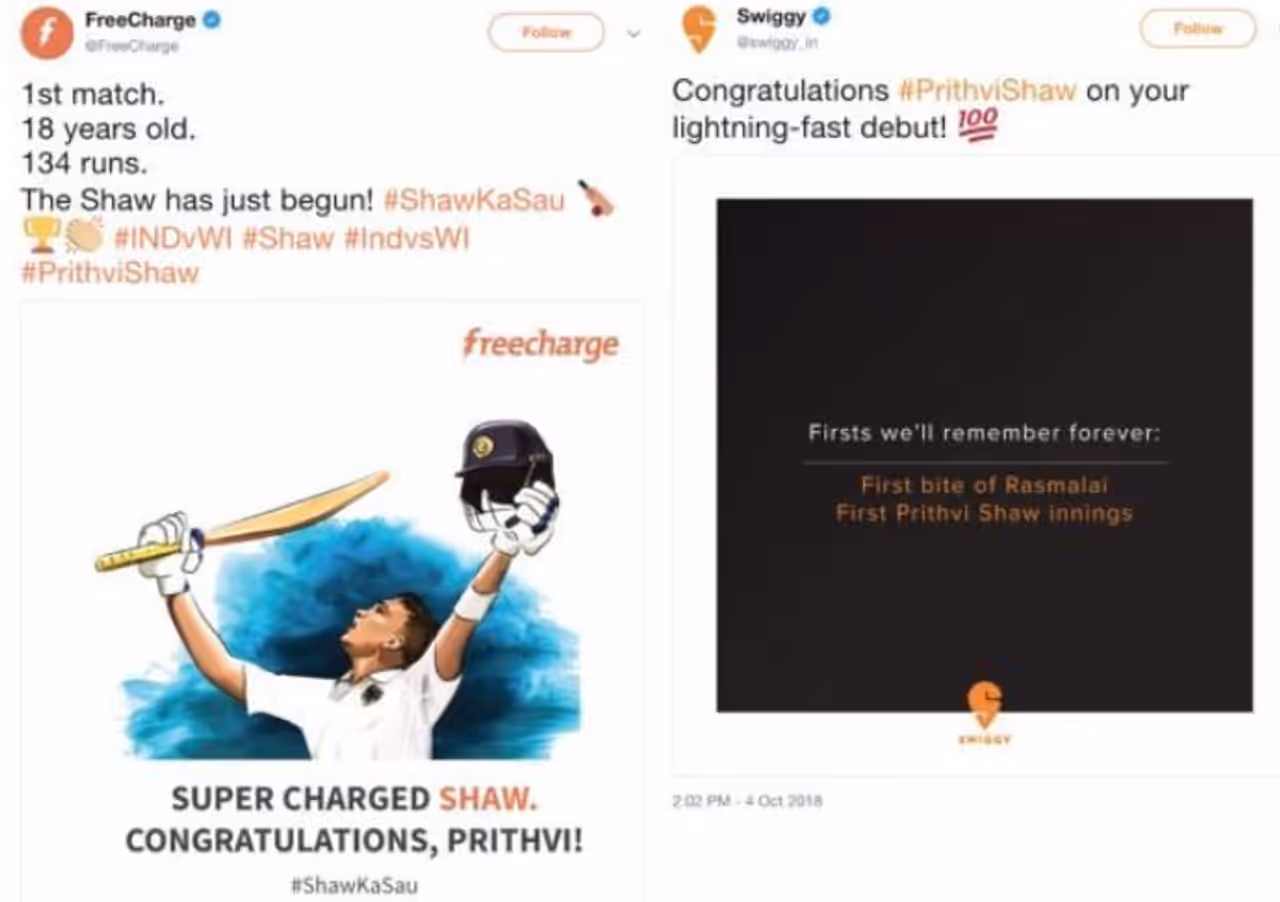Open Swiggy profile avatar icon
The image size is (1280, 902).
[x=699, y=29]
